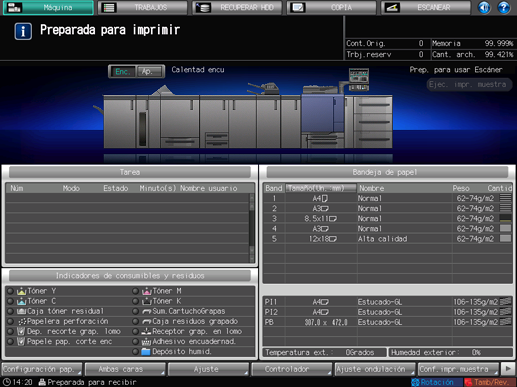Click the Tarea list vertical scrollbar
The width and height of the screenshot is (517, 387).
(252, 228)
